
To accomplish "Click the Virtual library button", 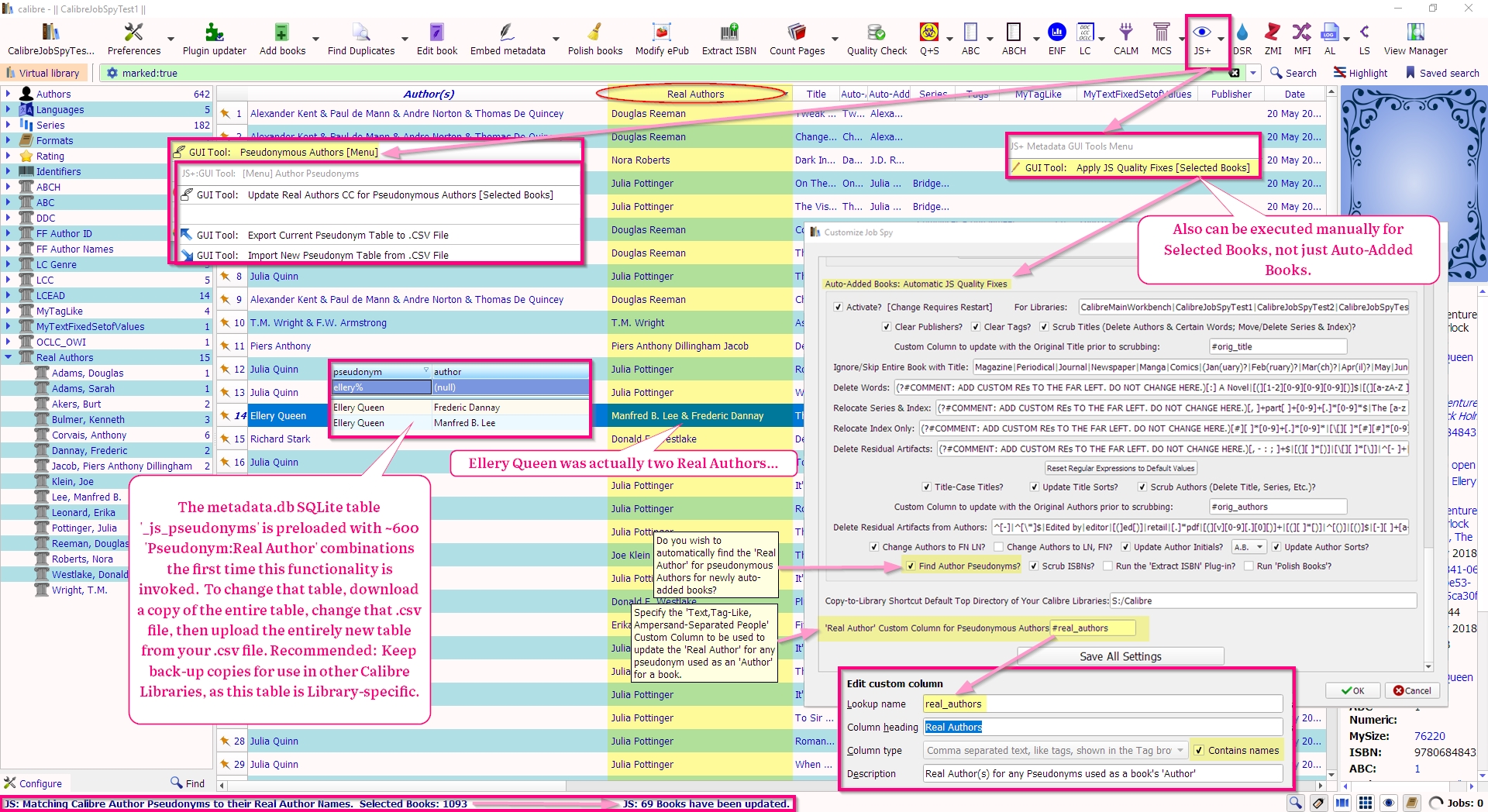I will click(x=43, y=73).
